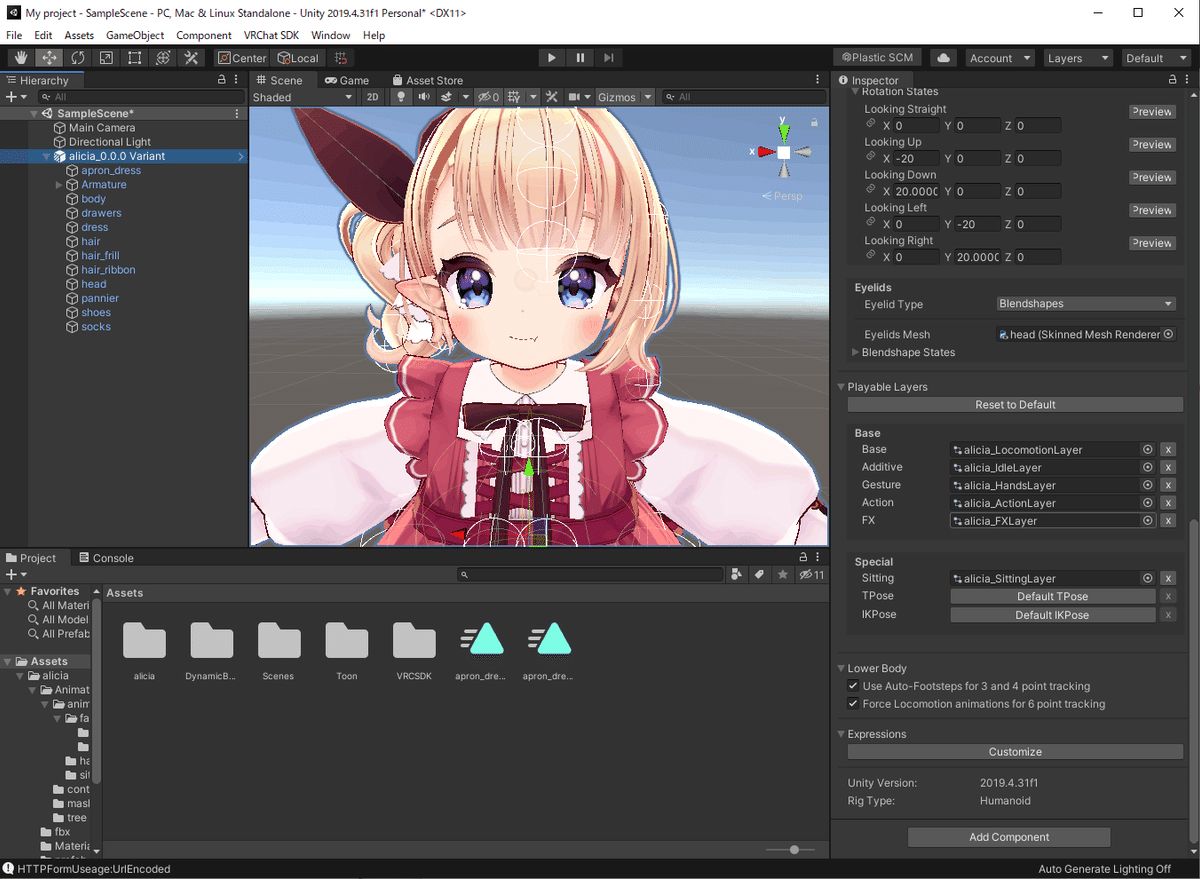Image resolution: width=1200 pixels, height=879 pixels.
Task: Open Eyelid Type Blendshapes dropdown
Action: pyautogui.click(x=1086, y=304)
